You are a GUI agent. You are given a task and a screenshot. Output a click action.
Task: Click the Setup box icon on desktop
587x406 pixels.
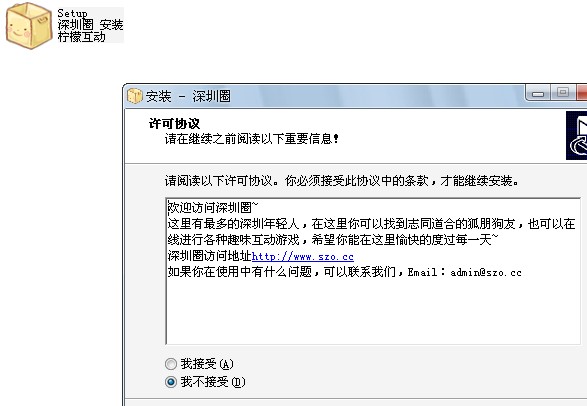29,25
